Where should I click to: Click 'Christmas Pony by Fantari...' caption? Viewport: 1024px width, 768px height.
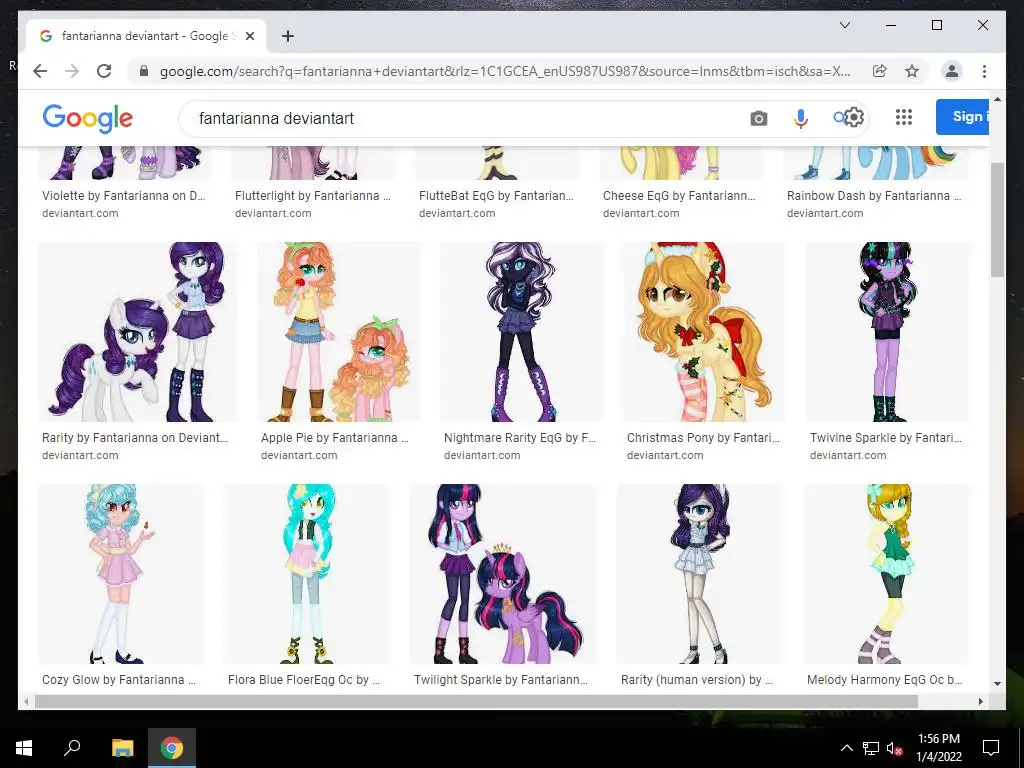(703, 438)
